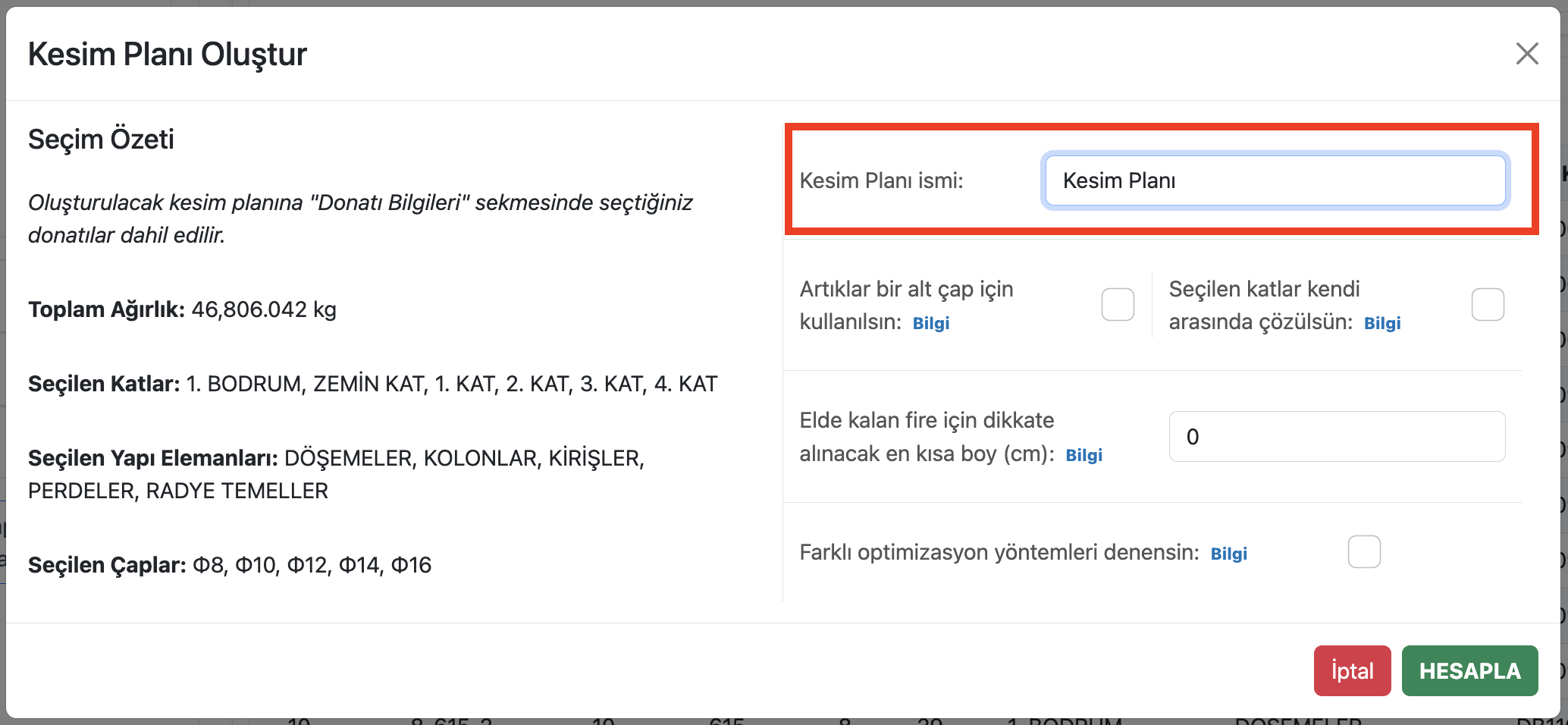1568x725 pixels.
Task: Click the Kesim Planı Oluştur dialog title
Action: coord(168,55)
